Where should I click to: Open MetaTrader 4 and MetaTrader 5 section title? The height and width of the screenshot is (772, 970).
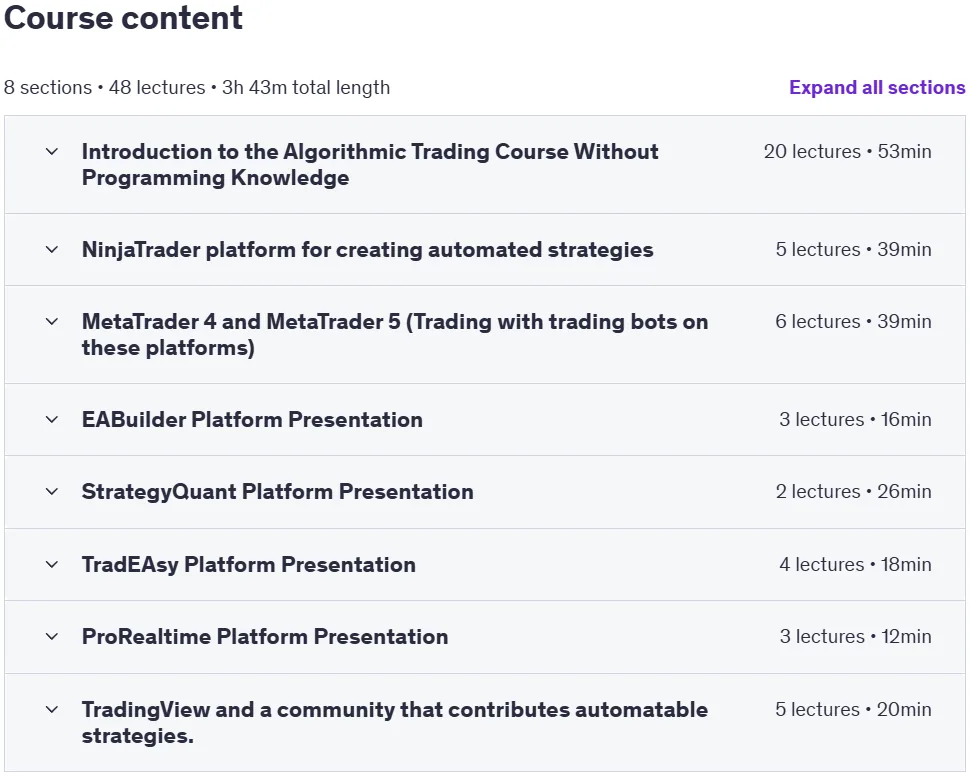click(x=395, y=335)
